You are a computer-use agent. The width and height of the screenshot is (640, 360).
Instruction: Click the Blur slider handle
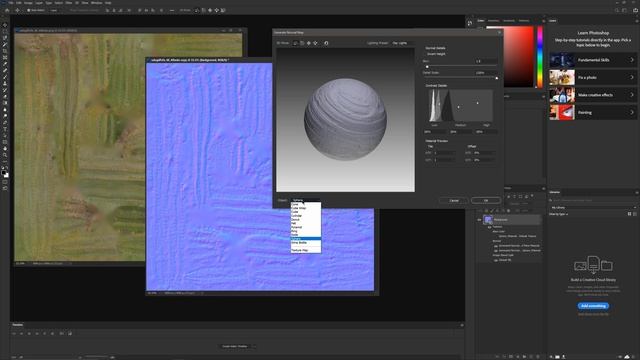tap(427, 67)
